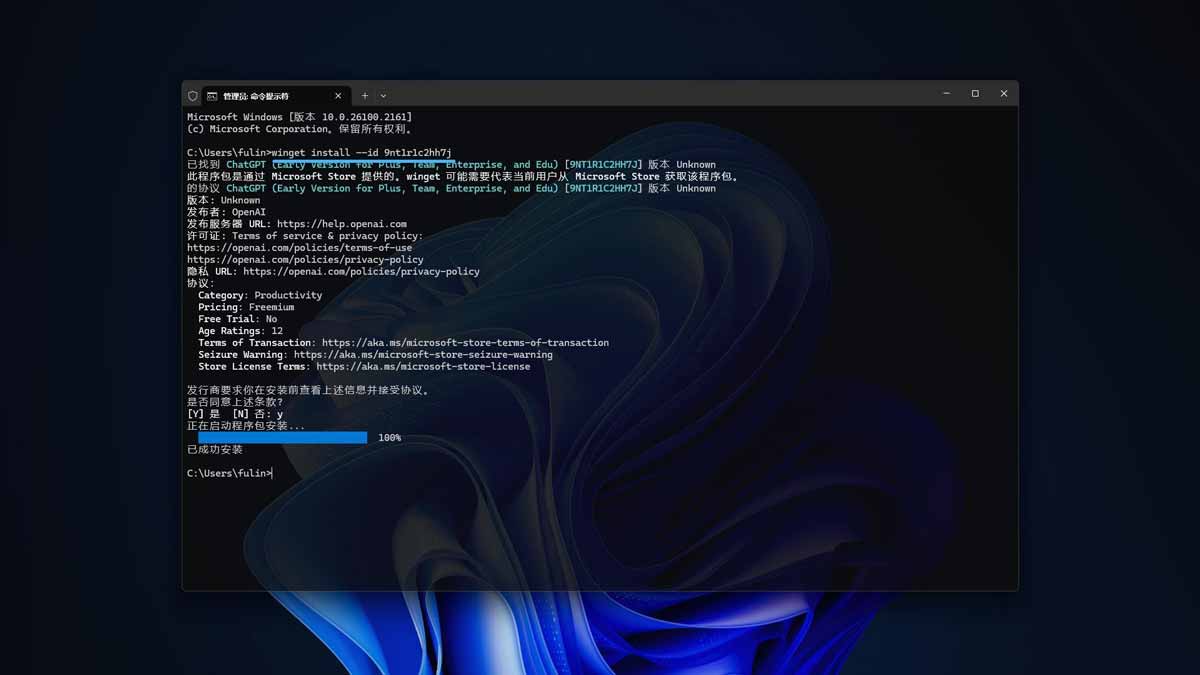Close the terminal window
Image resolution: width=1200 pixels, height=675 pixels.
1004,94
